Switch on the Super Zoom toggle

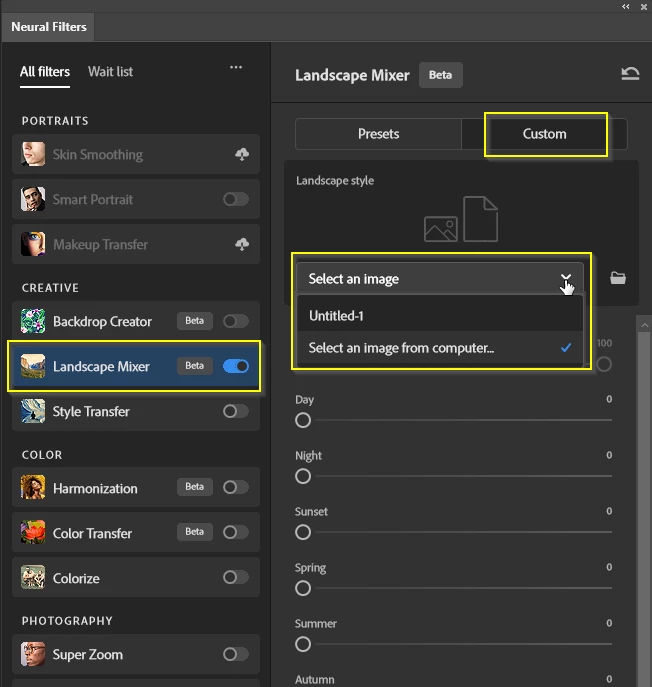[236, 654]
